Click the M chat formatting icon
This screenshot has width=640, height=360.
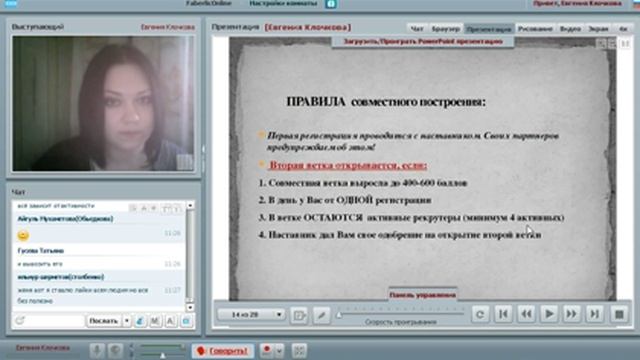coord(155,321)
